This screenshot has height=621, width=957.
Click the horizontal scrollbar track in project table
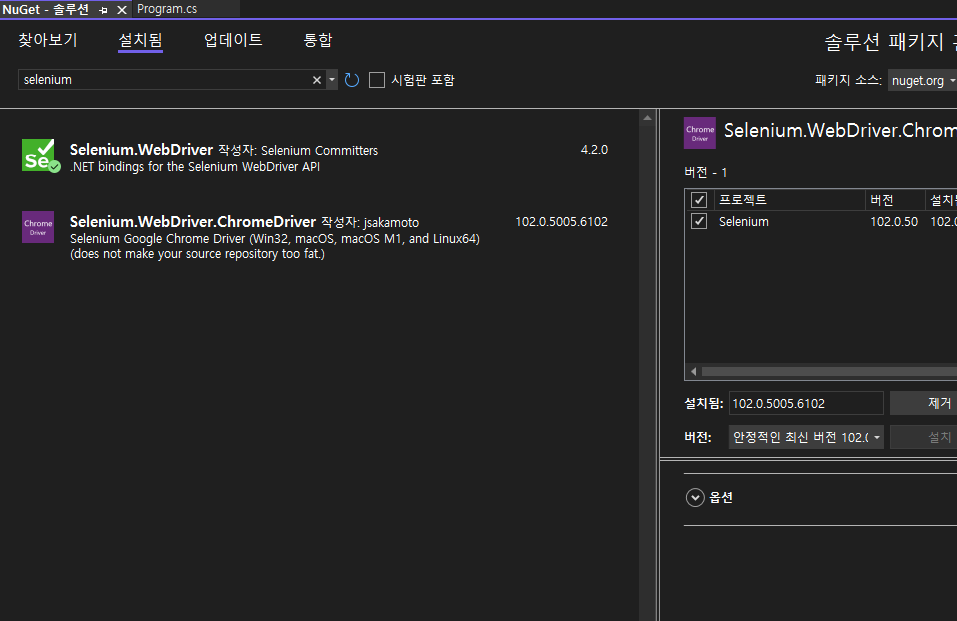(829, 371)
